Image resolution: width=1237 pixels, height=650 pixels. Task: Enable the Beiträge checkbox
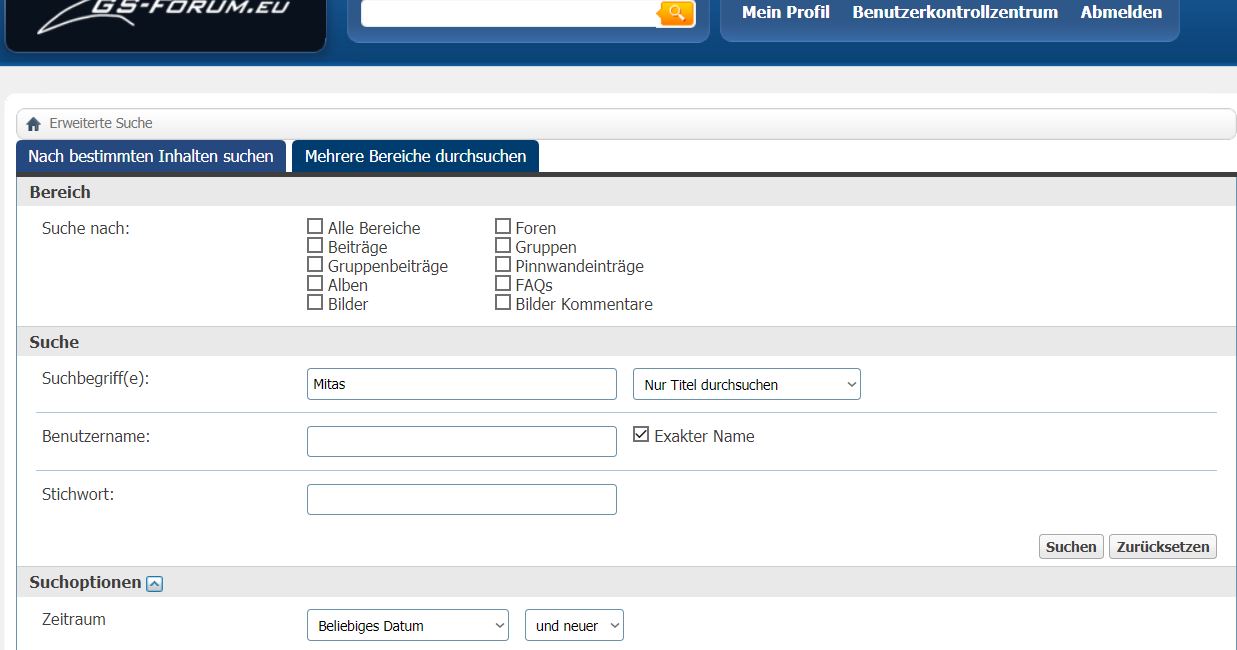[315, 246]
